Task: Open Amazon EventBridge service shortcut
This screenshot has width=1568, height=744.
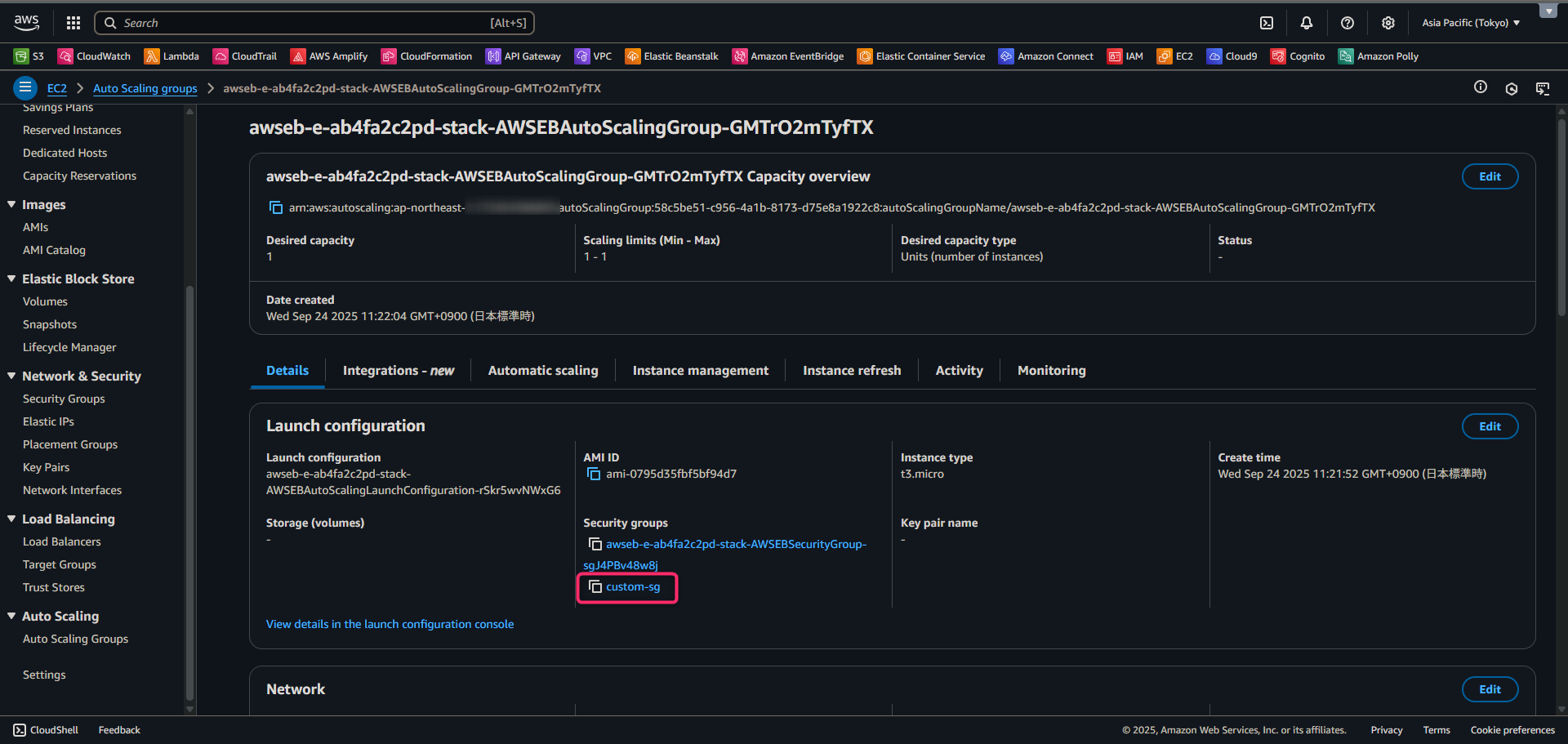Action: [x=788, y=56]
